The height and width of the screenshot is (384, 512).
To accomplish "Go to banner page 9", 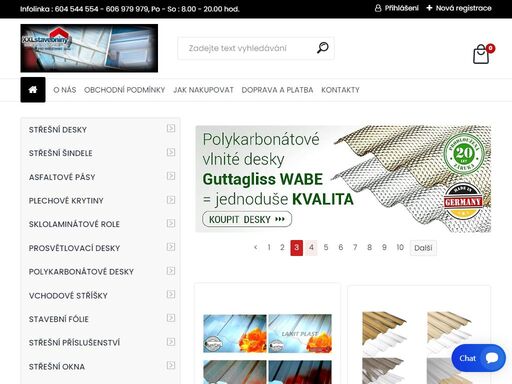I will pyautogui.click(x=384, y=247).
